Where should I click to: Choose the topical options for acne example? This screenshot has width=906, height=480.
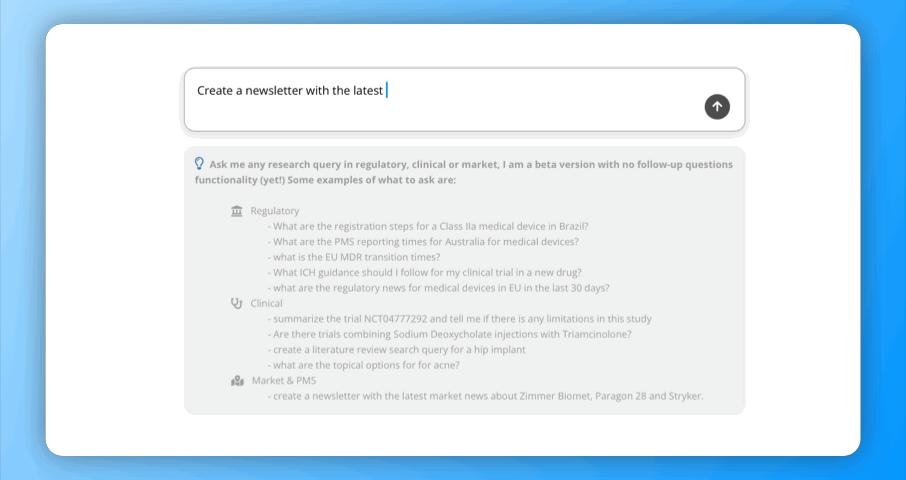point(363,365)
